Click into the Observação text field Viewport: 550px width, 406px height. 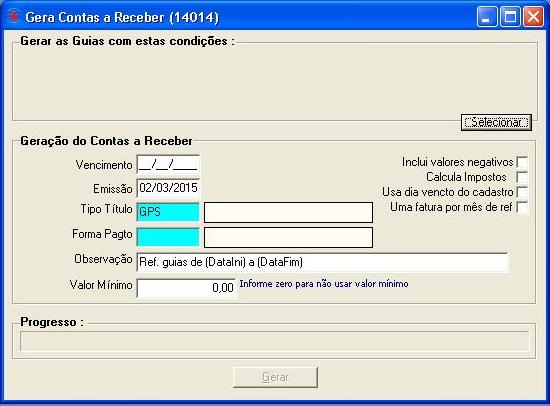click(x=322, y=262)
